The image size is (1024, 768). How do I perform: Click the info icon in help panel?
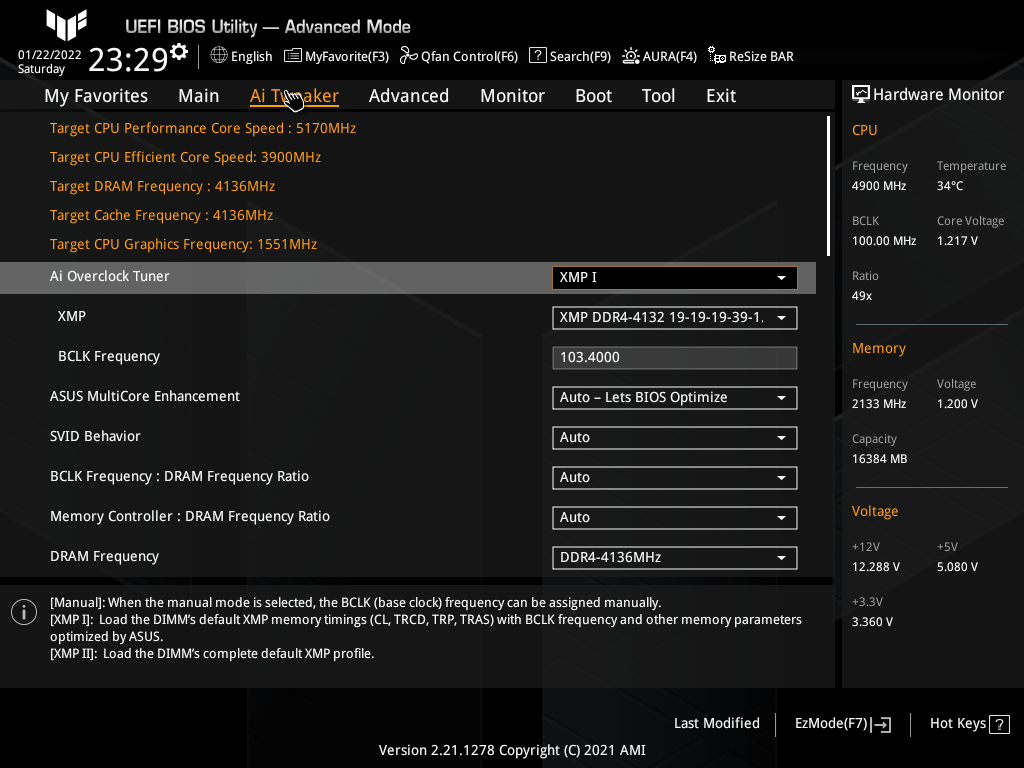(24, 612)
